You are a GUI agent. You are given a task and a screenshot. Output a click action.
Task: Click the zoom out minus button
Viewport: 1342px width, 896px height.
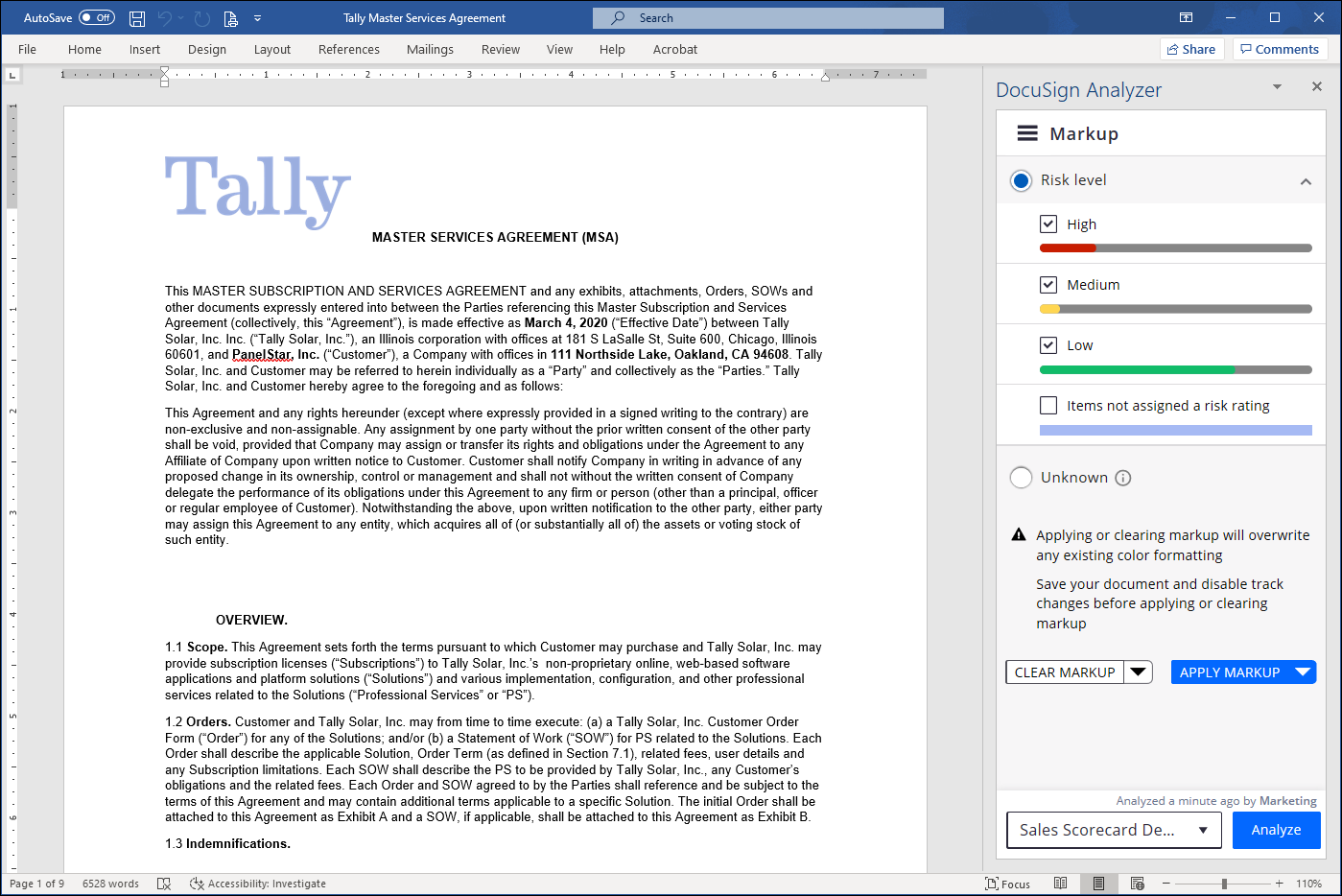(1166, 884)
